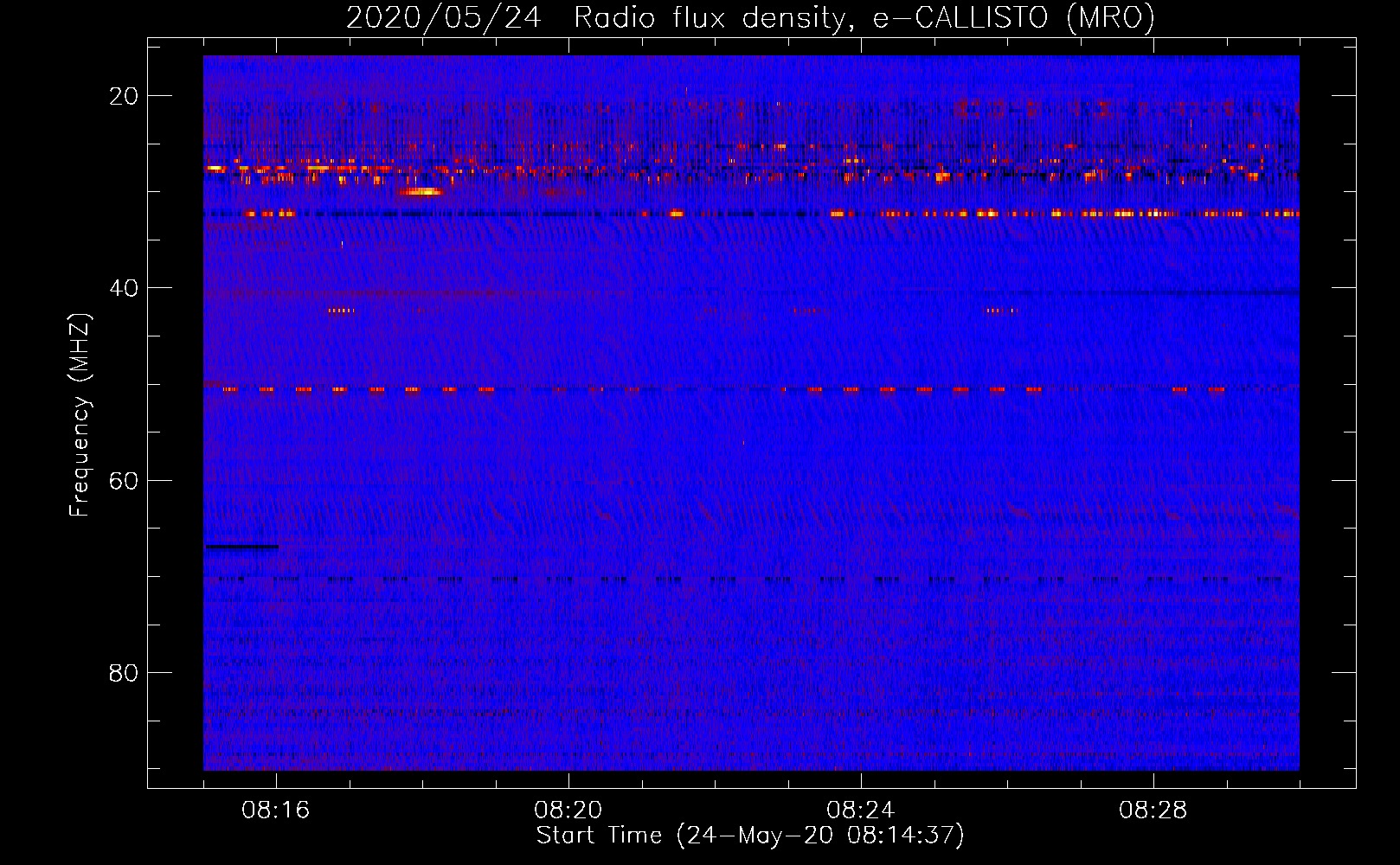Click the "Start Time (24-May-20 08:14:37)" label
This screenshot has height=865, width=1400.
tap(750, 836)
